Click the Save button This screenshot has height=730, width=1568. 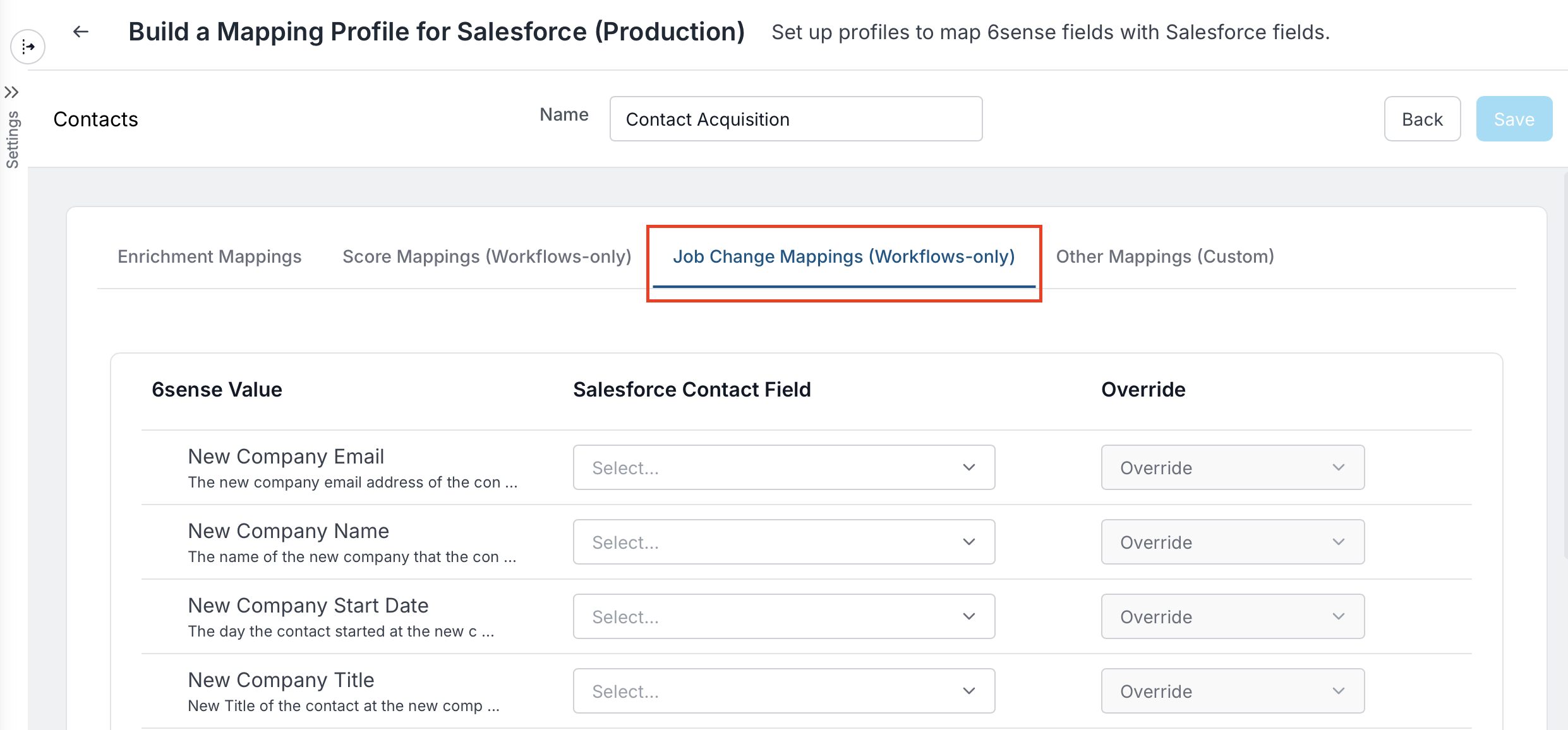click(1514, 119)
